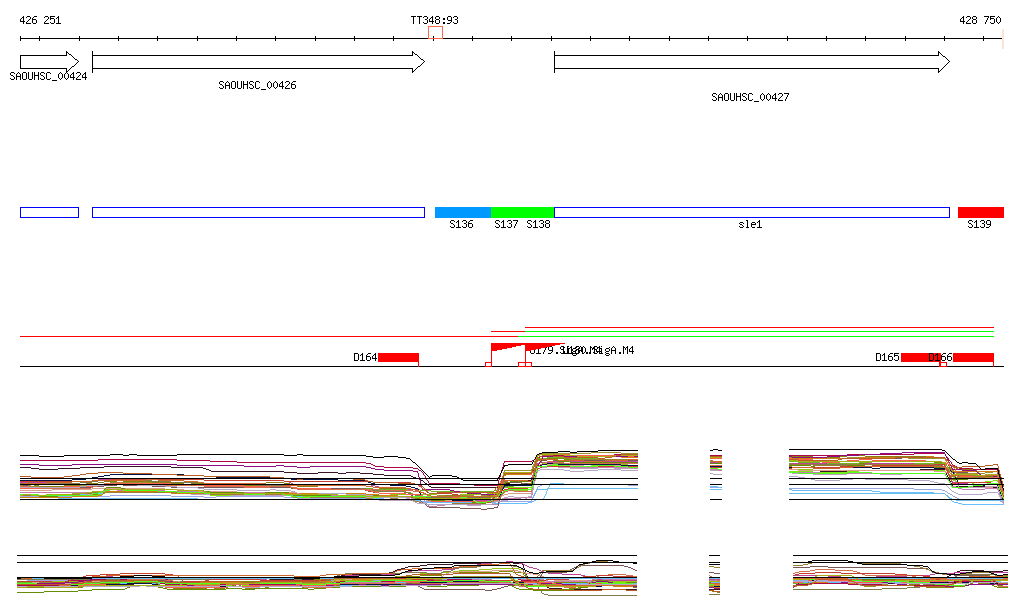Click the SAOUHSC_00426 text label

257,85
